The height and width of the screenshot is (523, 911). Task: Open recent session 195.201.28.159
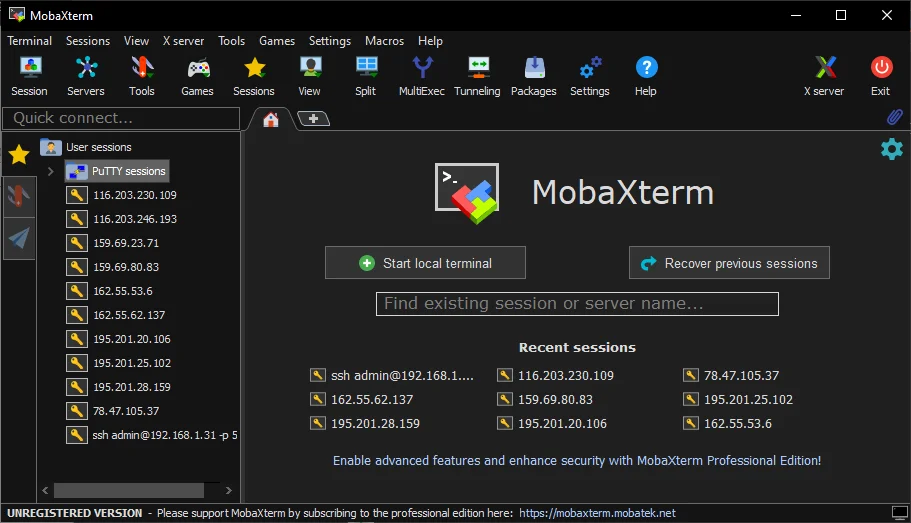point(365,424)
